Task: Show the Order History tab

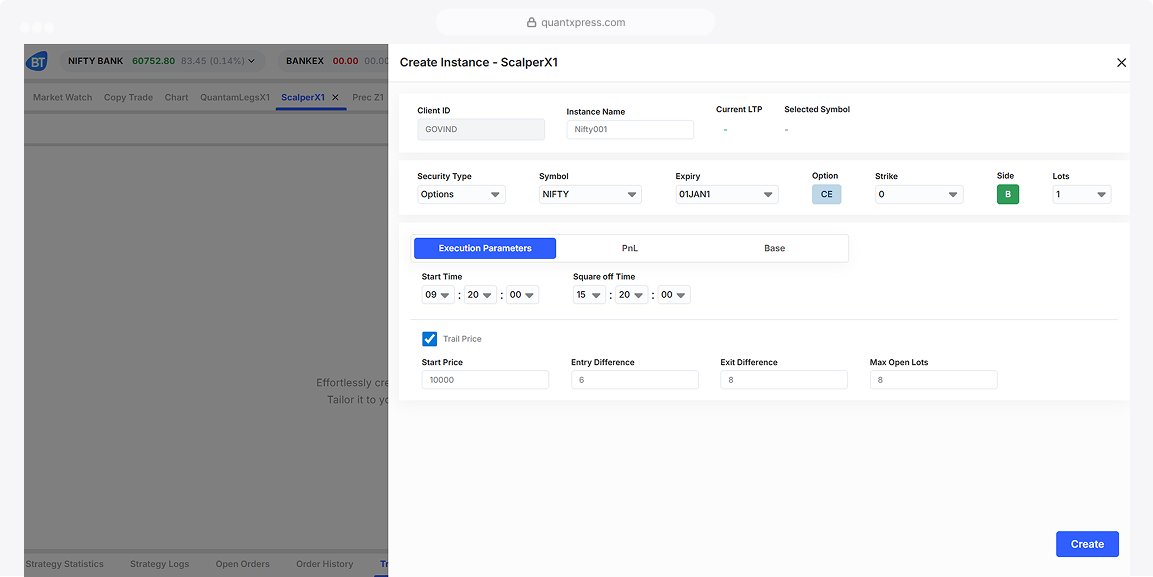Action: tap(325, 564)
